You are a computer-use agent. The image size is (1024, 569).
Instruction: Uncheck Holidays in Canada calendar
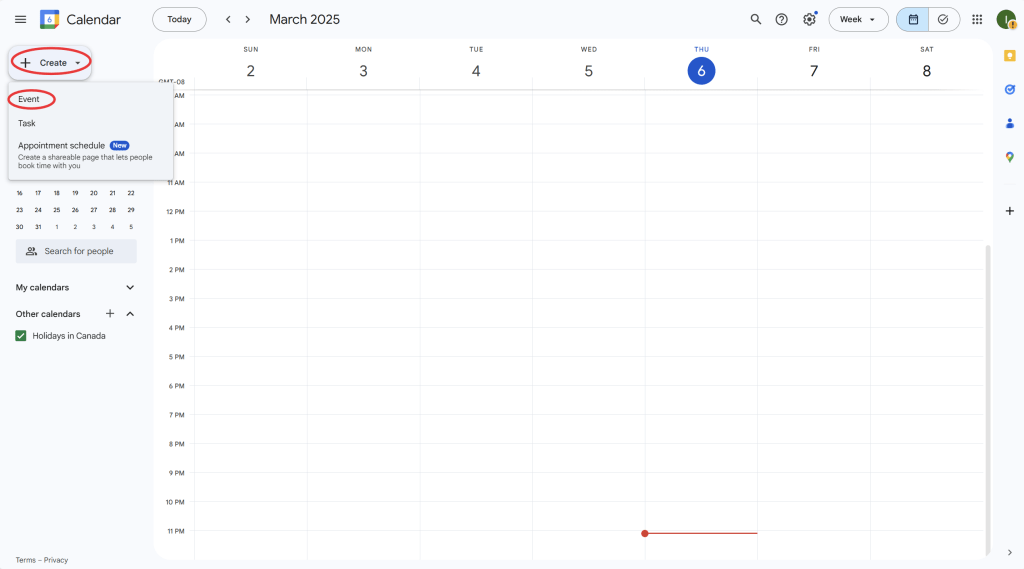point(21,336)
